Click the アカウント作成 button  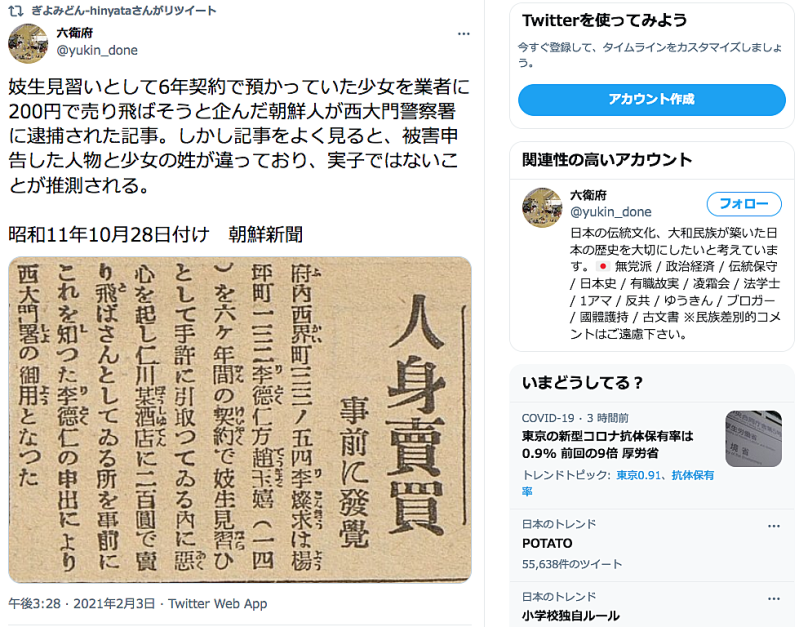tap(652, 99)
